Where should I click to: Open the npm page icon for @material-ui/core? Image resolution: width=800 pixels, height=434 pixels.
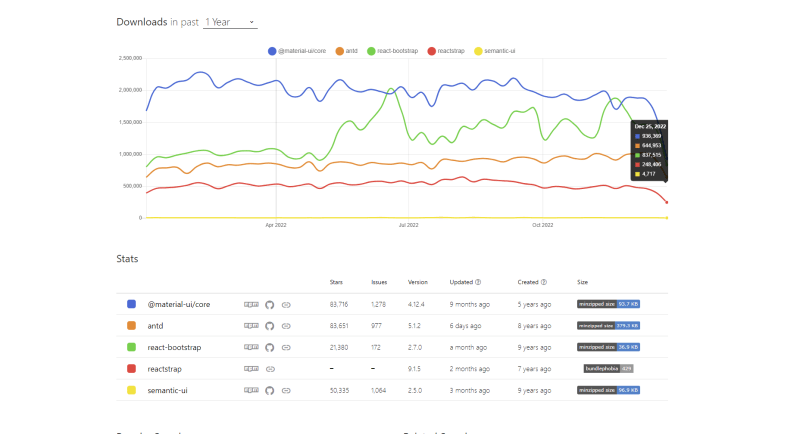tap(251, 304)
